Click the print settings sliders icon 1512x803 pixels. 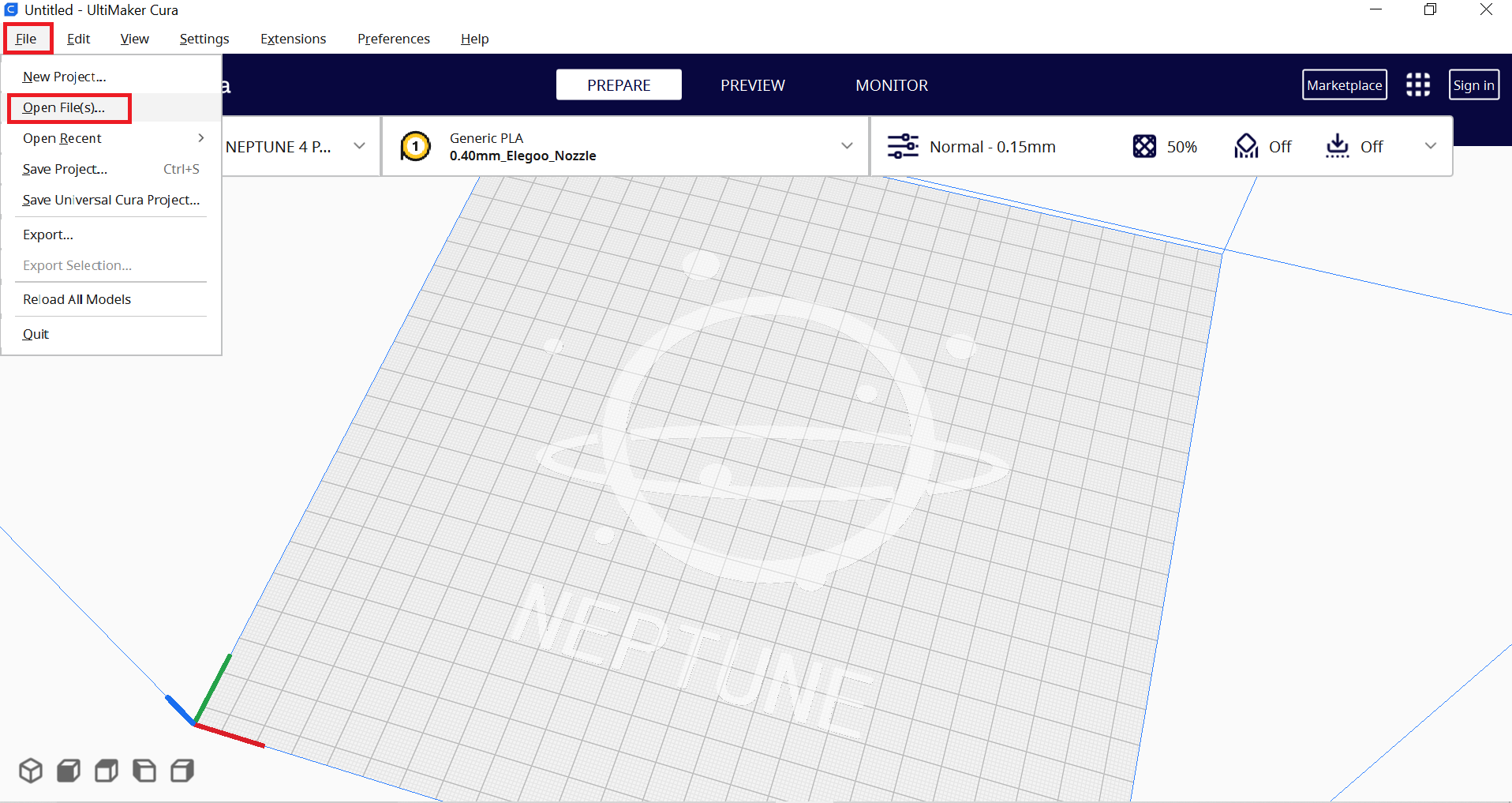pos(903,146)
